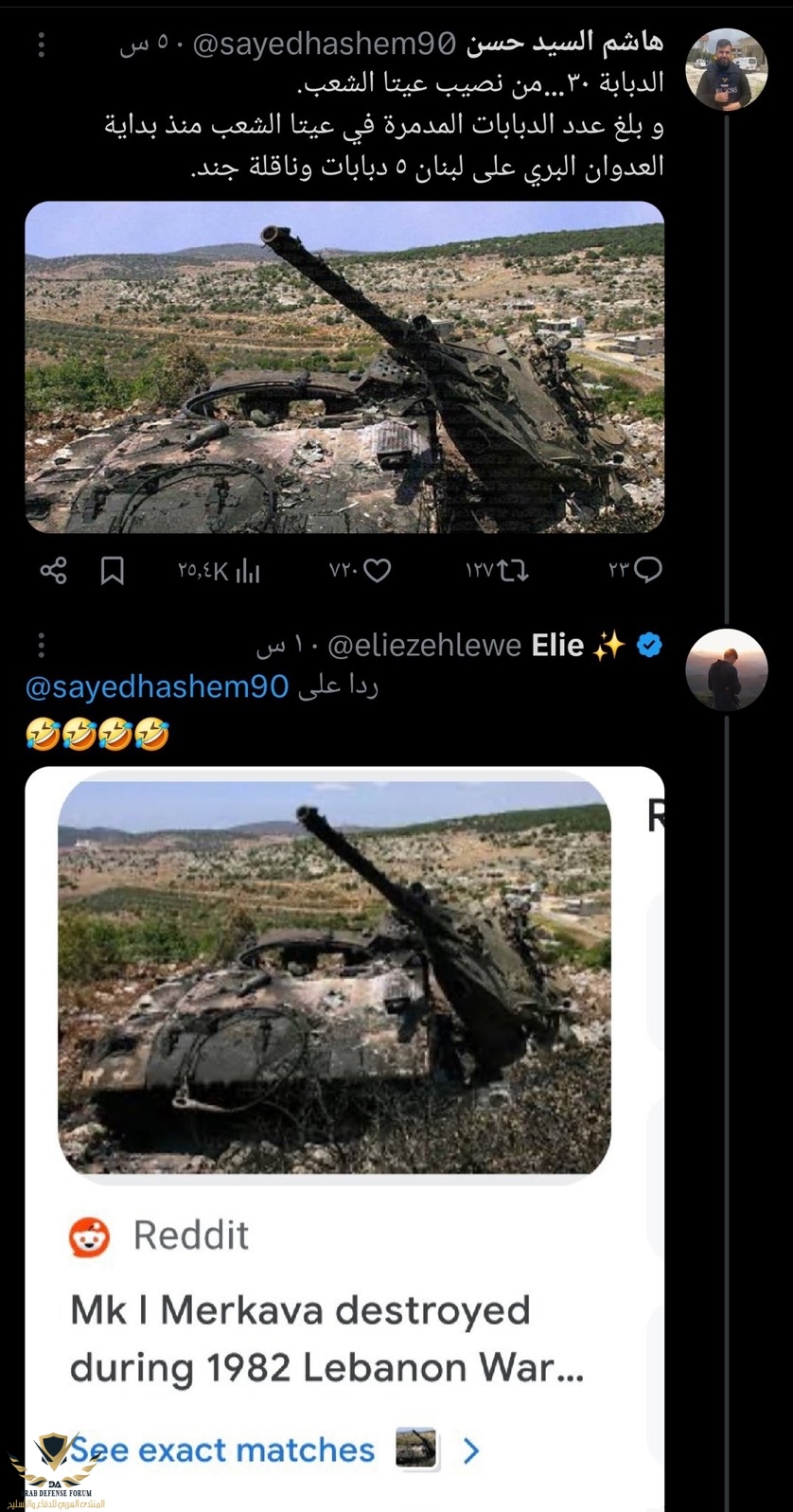Retweet the first tweet
Viewport: 793px width, 1512px height.
498,571
